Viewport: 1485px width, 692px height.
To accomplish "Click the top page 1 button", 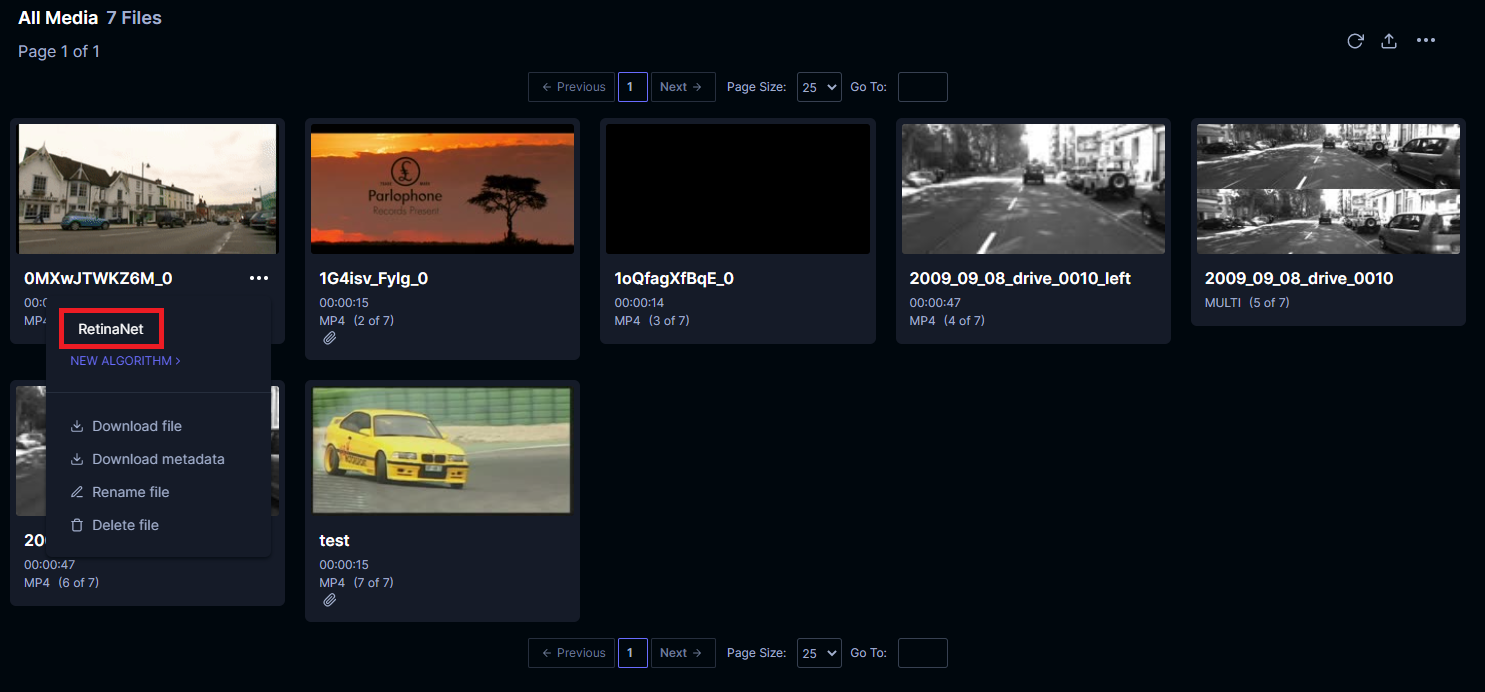I will pyautogui.click(x=632, y=87).
